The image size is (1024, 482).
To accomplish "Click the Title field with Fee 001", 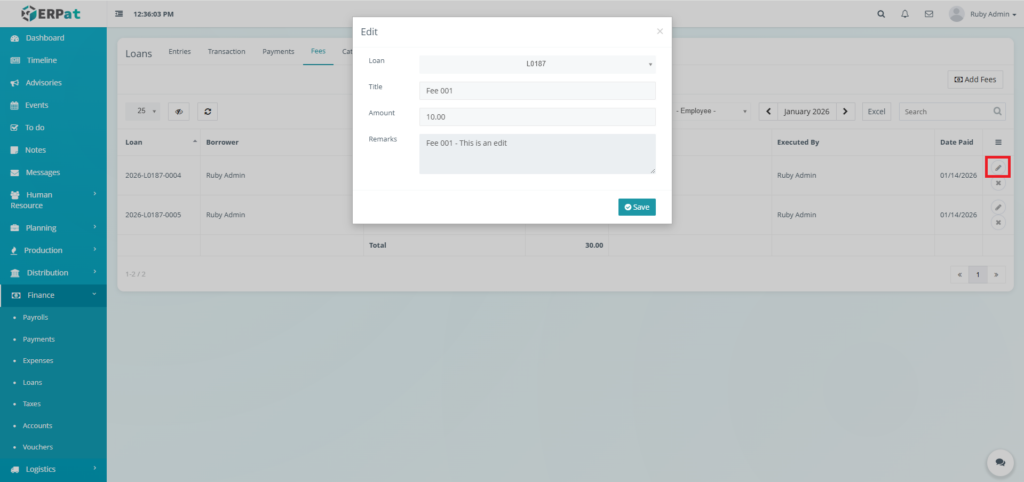I will [537, 91].
